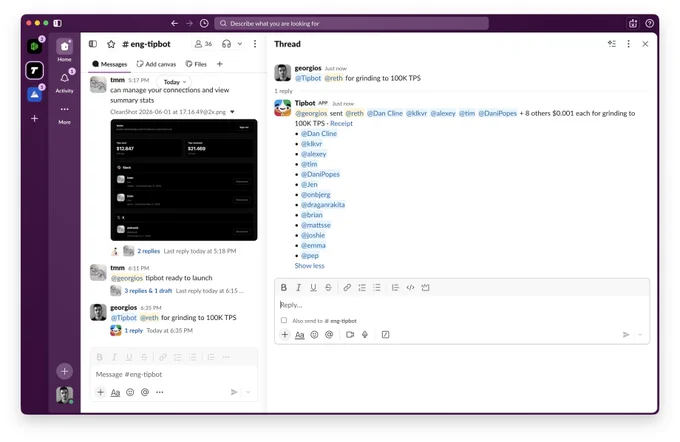Image resolution: width=680 pixels, height=442 pixels.
Task: Click the @reth mention in the channel message
Action: [149, 318]
